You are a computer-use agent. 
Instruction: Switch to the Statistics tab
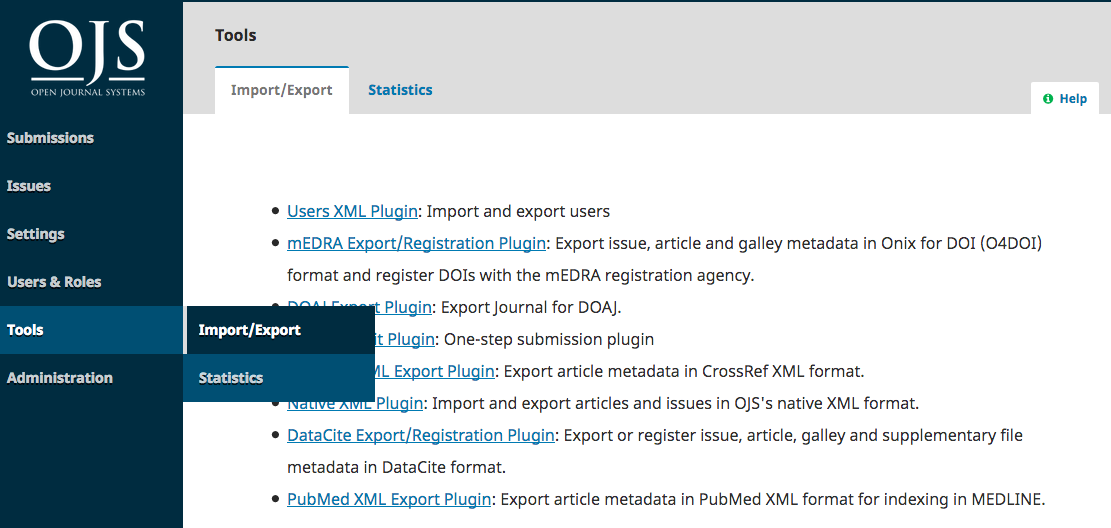(400, 90)
